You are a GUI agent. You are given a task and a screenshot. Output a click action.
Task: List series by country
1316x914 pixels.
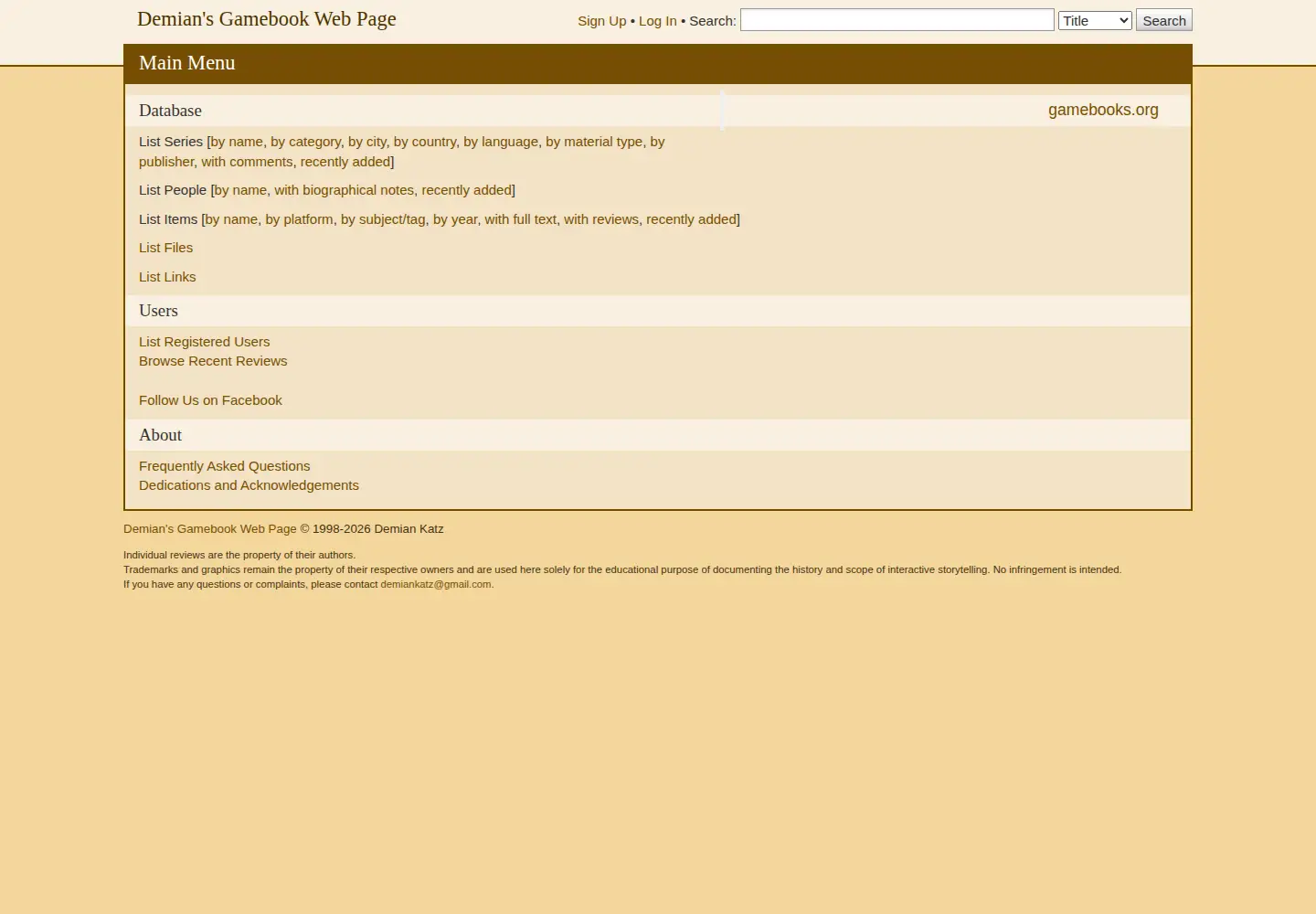tap(425, 142)
